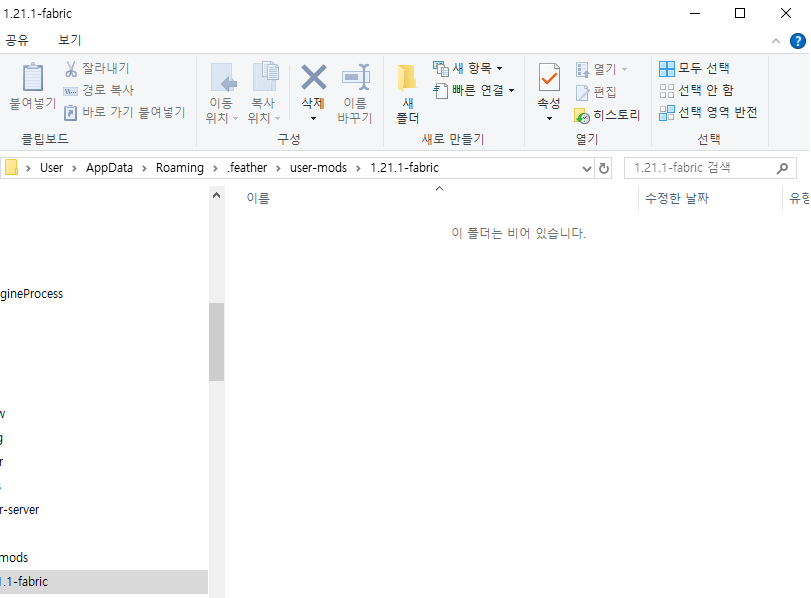Click 선택 안 함 (Select none)
This screenshot has height=598, width=811.
pos(696,91)
